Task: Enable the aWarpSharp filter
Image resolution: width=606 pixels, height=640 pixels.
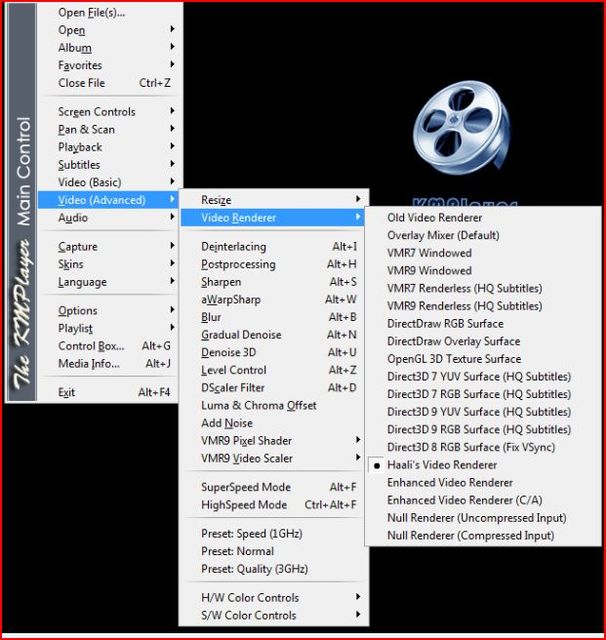Action: tap(273, 300)
